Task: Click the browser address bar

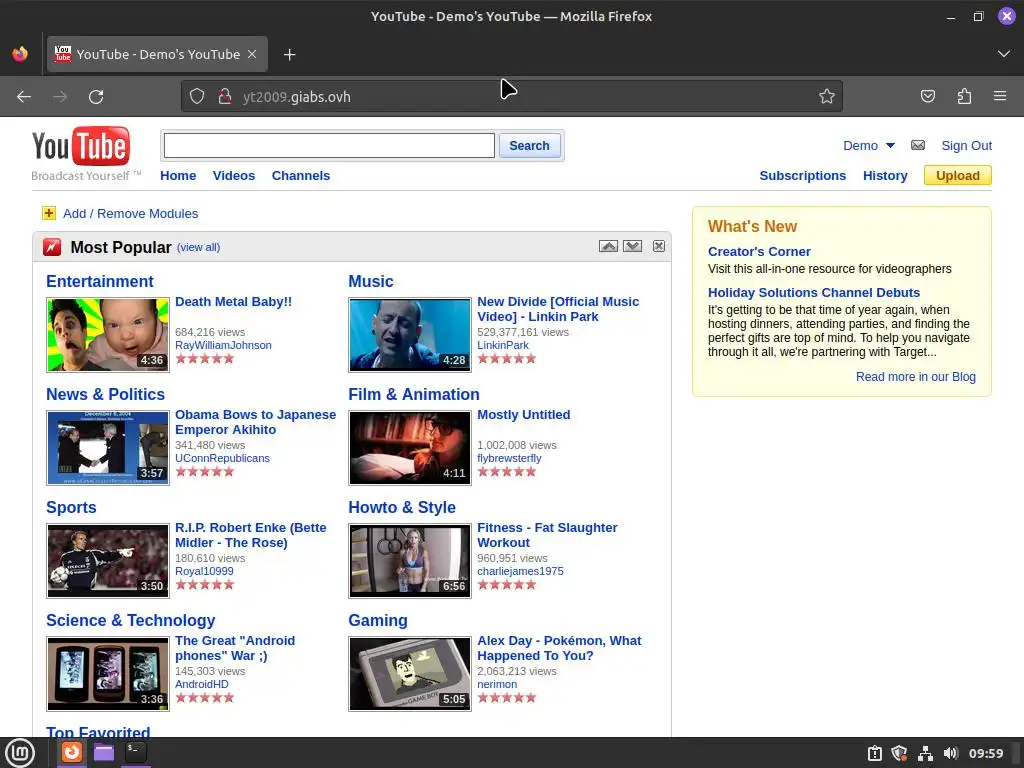Action: pos(512,97)
